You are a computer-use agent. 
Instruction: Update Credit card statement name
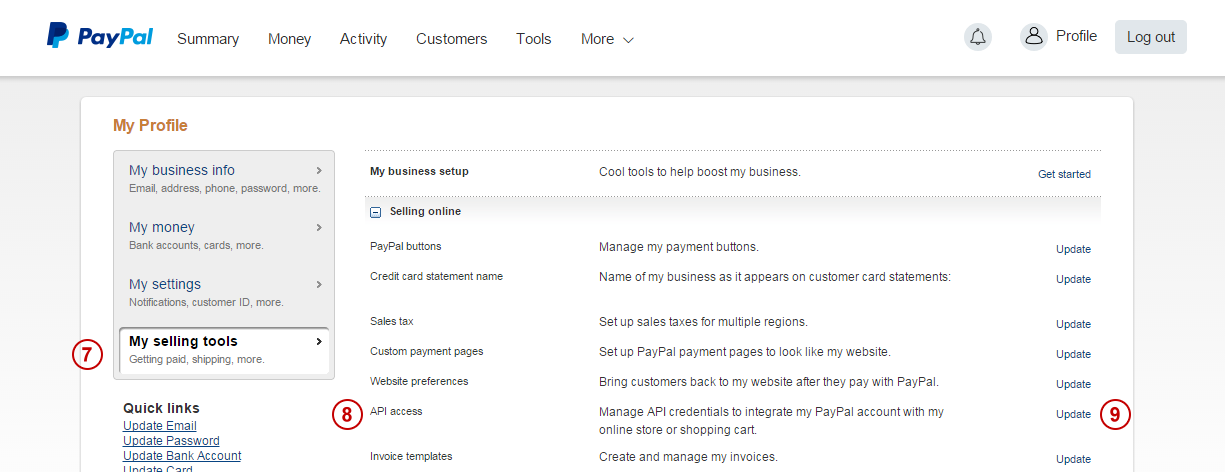1073,279
